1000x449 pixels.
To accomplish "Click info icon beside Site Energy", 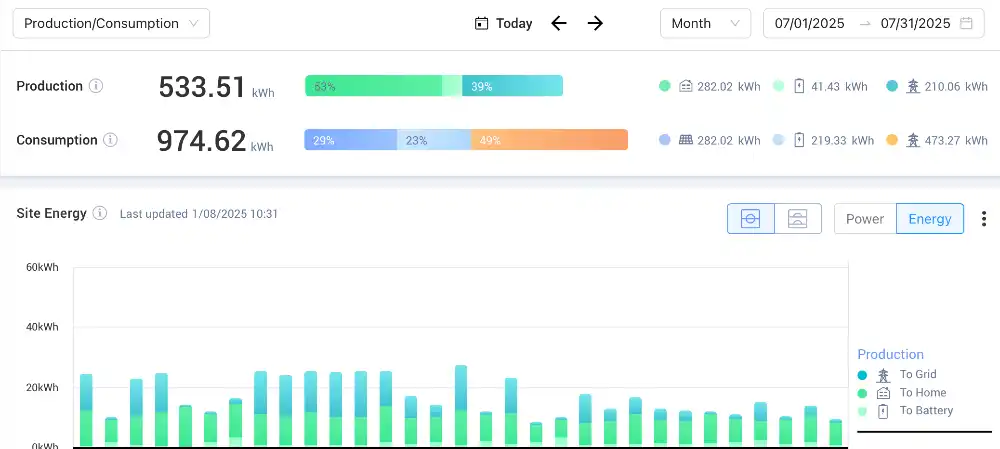I will coord(100,213).
